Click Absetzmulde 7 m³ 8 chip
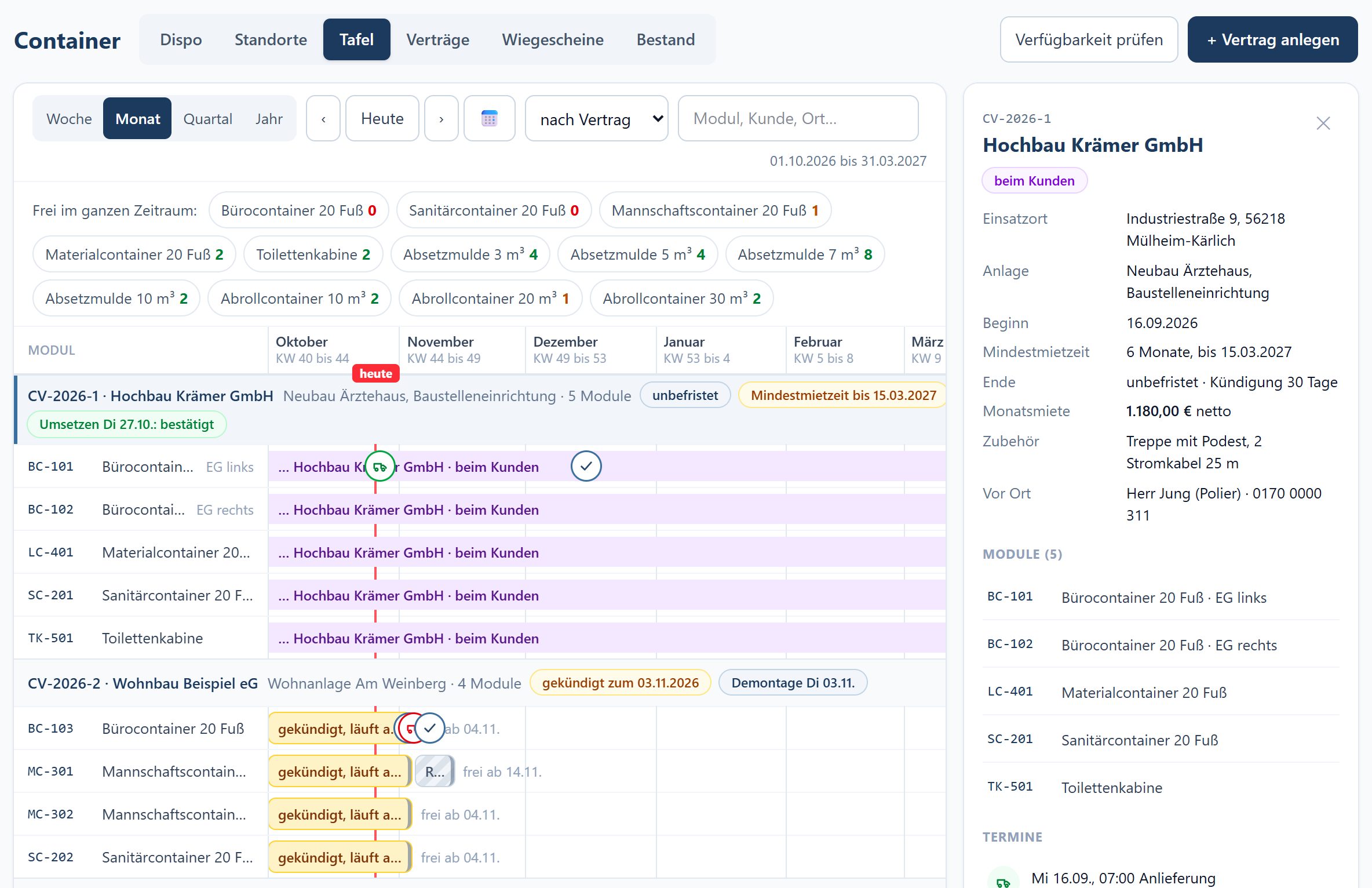The image size is (1372, 888). coord(805,254)
